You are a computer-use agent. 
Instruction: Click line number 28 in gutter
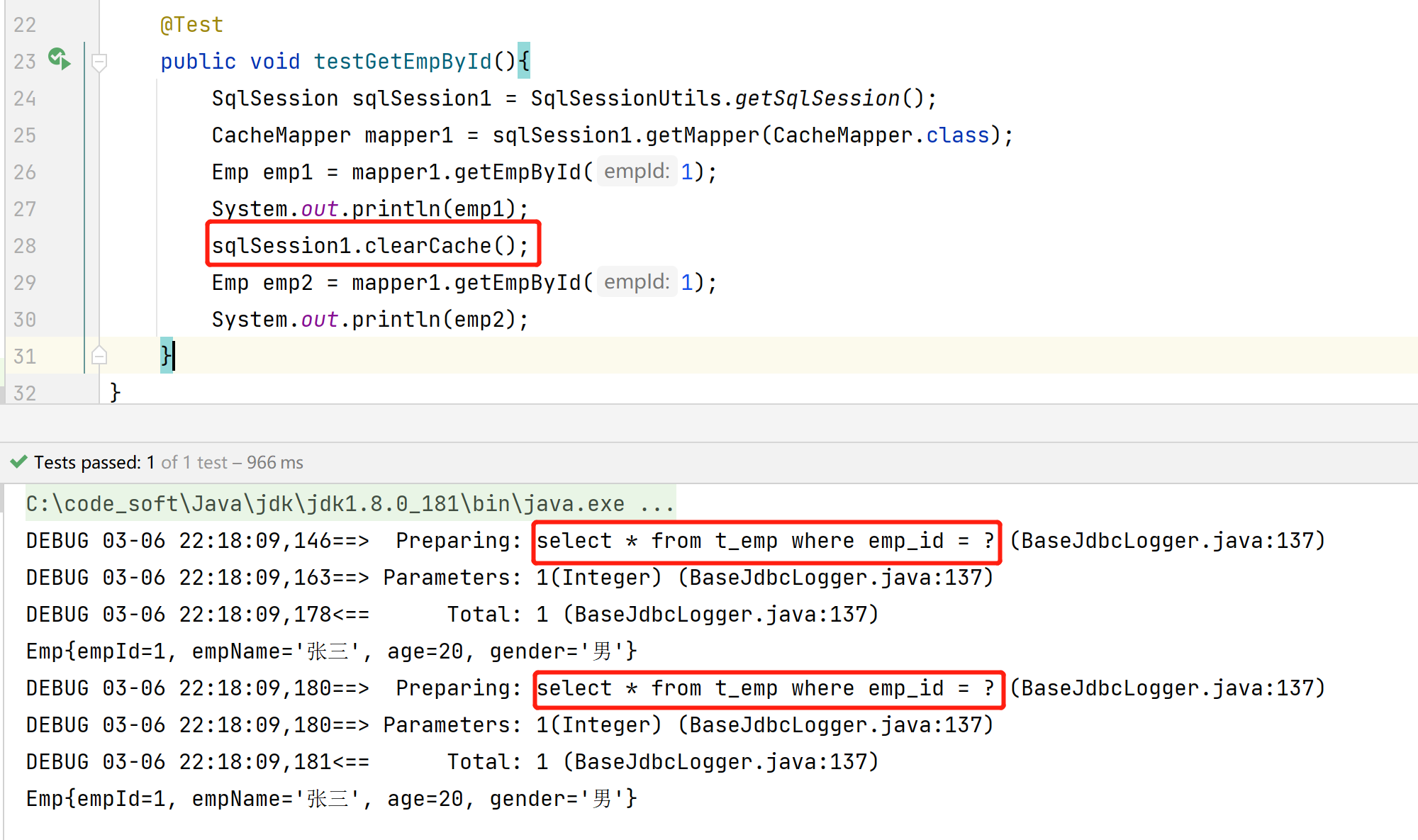point(25,246)
